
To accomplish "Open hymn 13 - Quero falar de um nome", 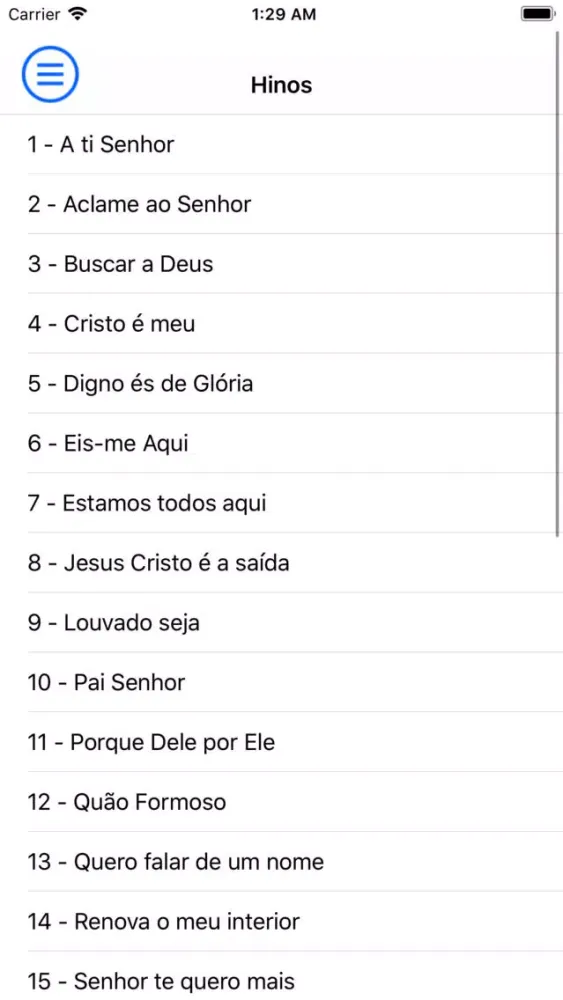I will pyautogui.click(x=281, y=862).
